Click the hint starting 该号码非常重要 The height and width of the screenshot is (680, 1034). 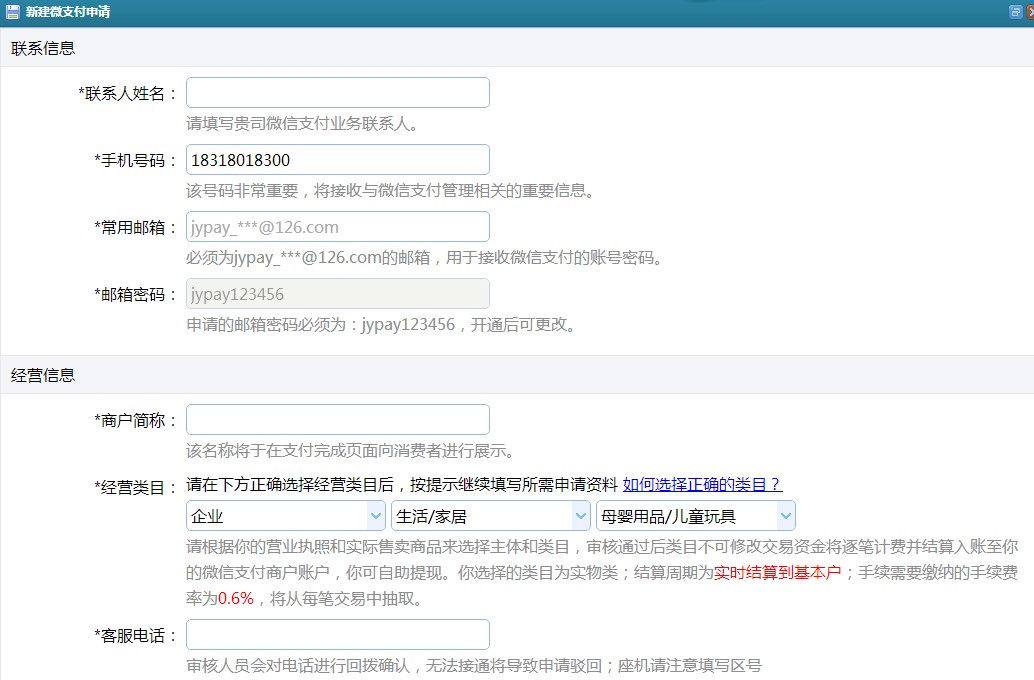tap(392, 191)
